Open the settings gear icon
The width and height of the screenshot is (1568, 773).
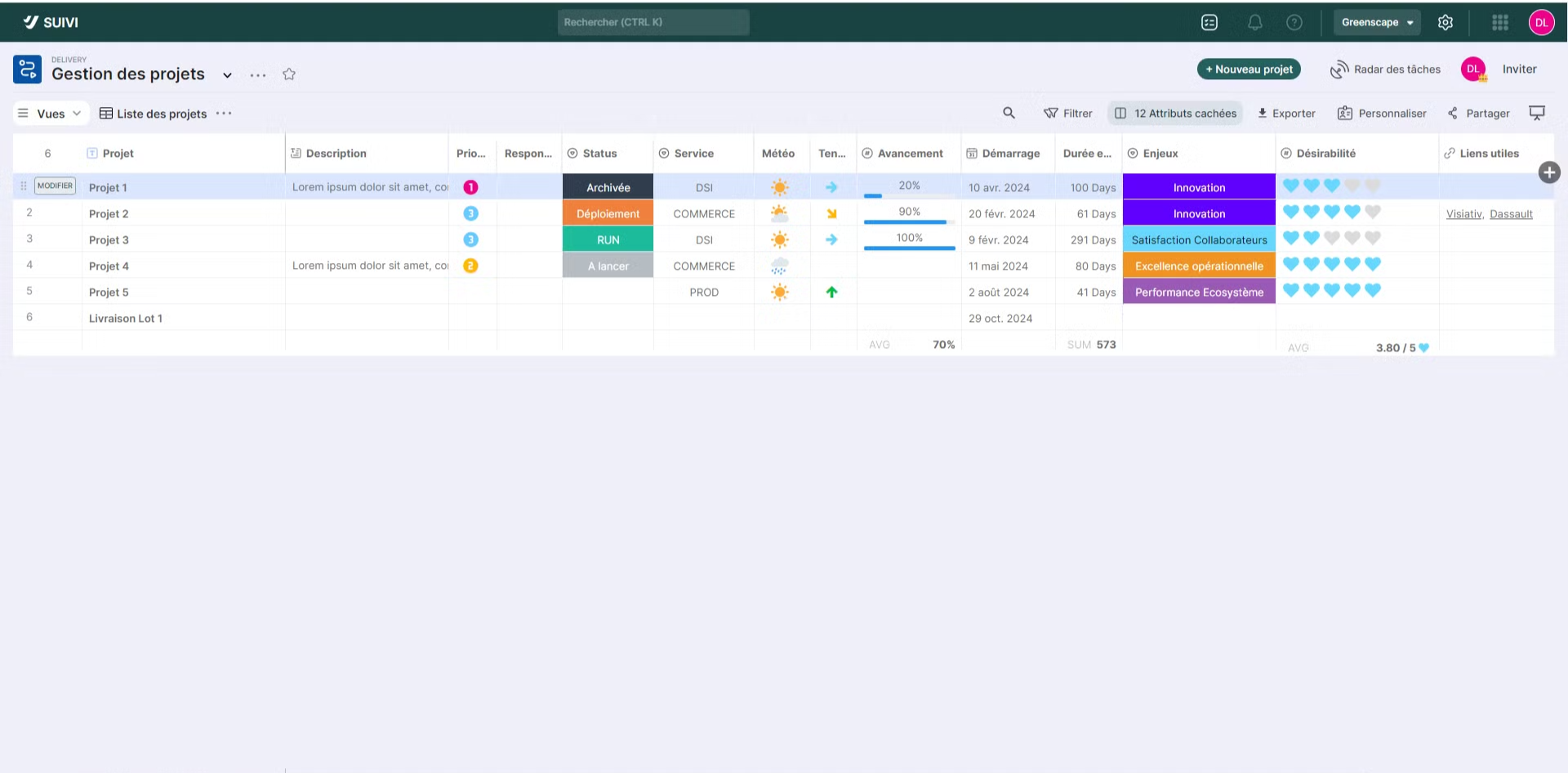tap(1445, 23)
